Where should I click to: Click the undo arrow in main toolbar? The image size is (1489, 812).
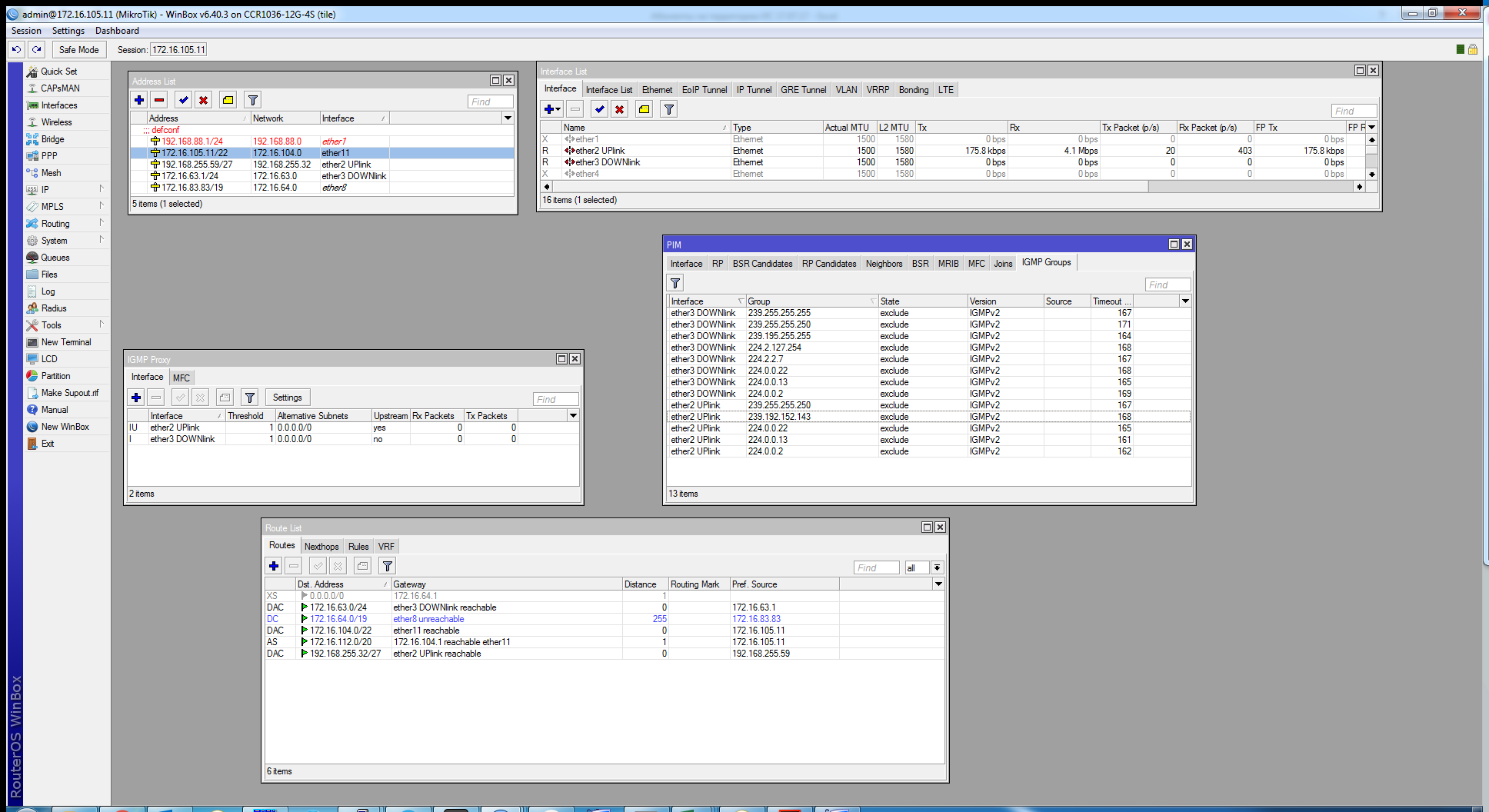16,50
